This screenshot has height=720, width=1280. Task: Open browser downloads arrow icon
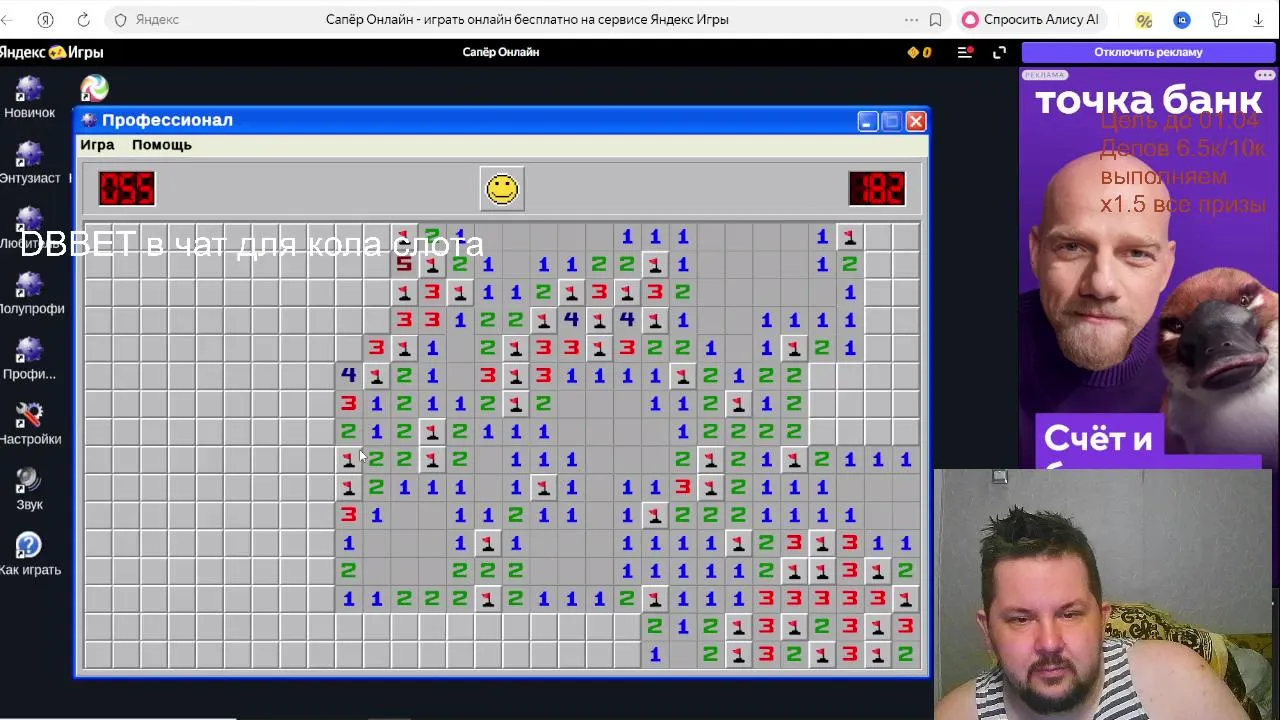pyautogui.click(x=1258, y=19)
